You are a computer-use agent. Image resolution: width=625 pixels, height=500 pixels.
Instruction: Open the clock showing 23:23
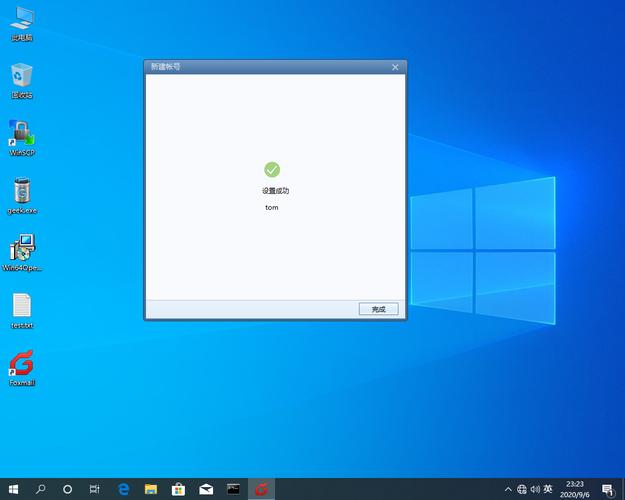[x=576, y=489]
